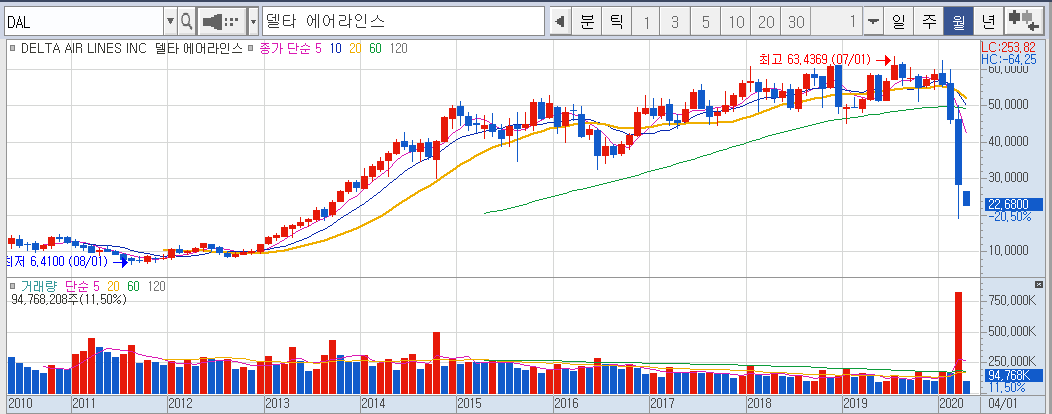Click the 델타 에어라인스 name field
This screenshot has height=414, width=1052.
(403, 21)
